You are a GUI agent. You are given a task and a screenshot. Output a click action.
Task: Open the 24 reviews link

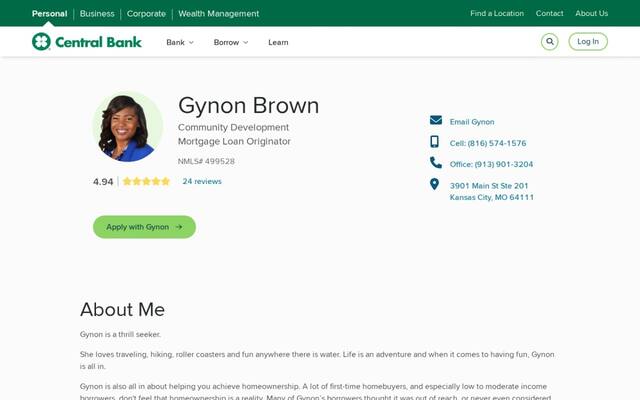coord(202,181)
